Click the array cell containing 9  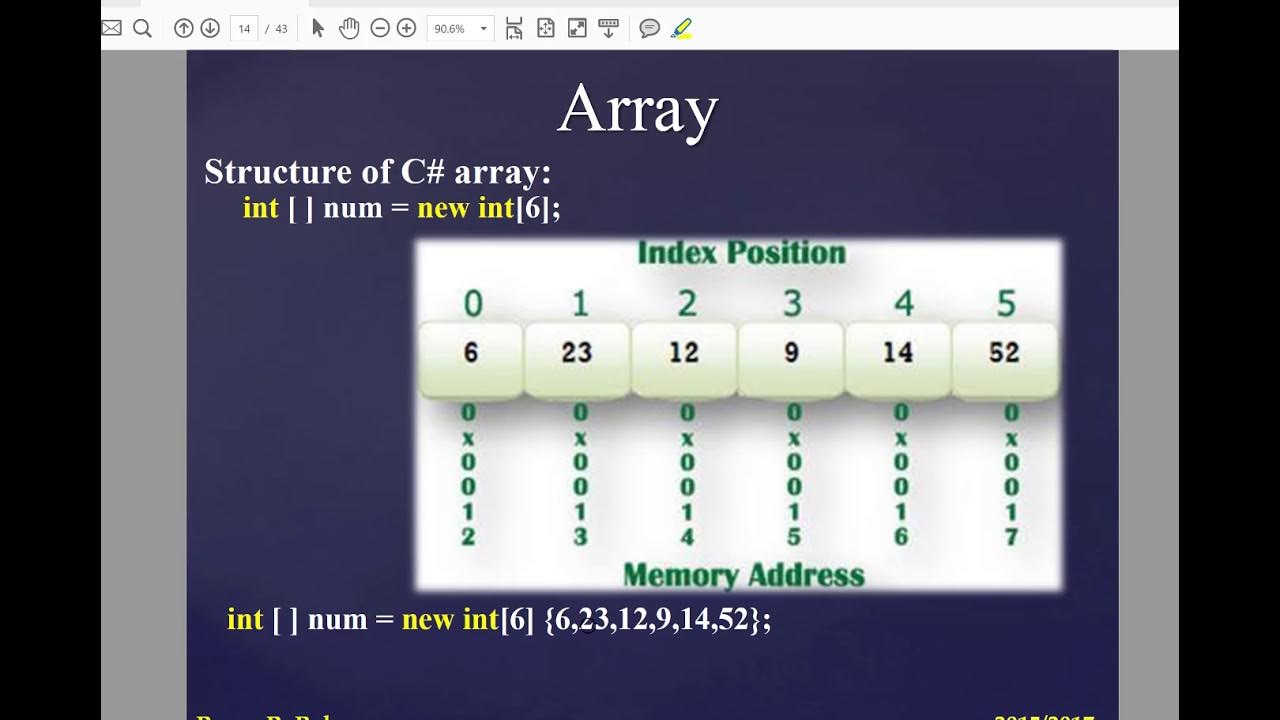click(x=791, y=356)
